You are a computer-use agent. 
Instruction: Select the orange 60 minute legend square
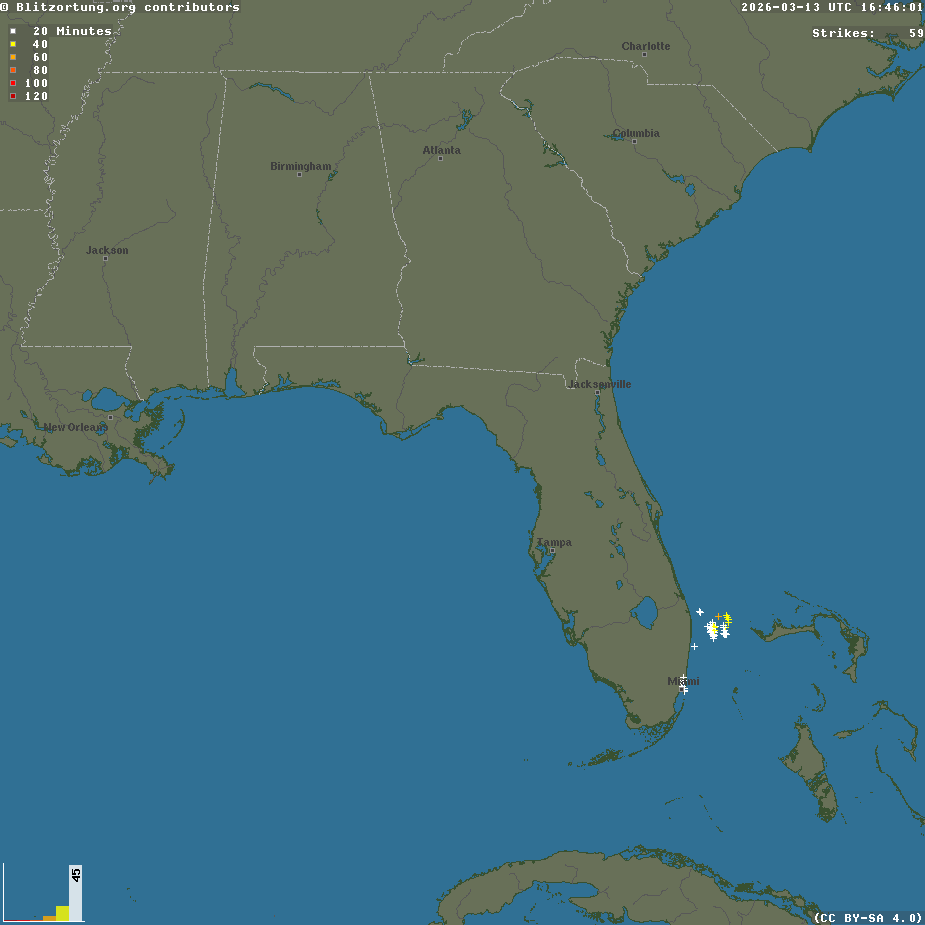click(x=13, y=57)
